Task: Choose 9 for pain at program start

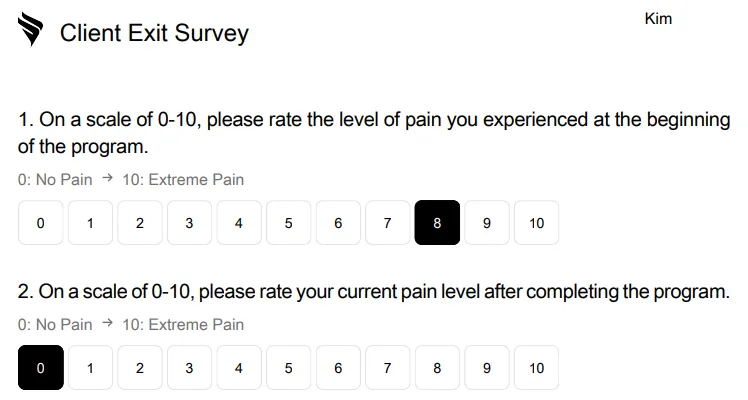Action: pos(487,223)
